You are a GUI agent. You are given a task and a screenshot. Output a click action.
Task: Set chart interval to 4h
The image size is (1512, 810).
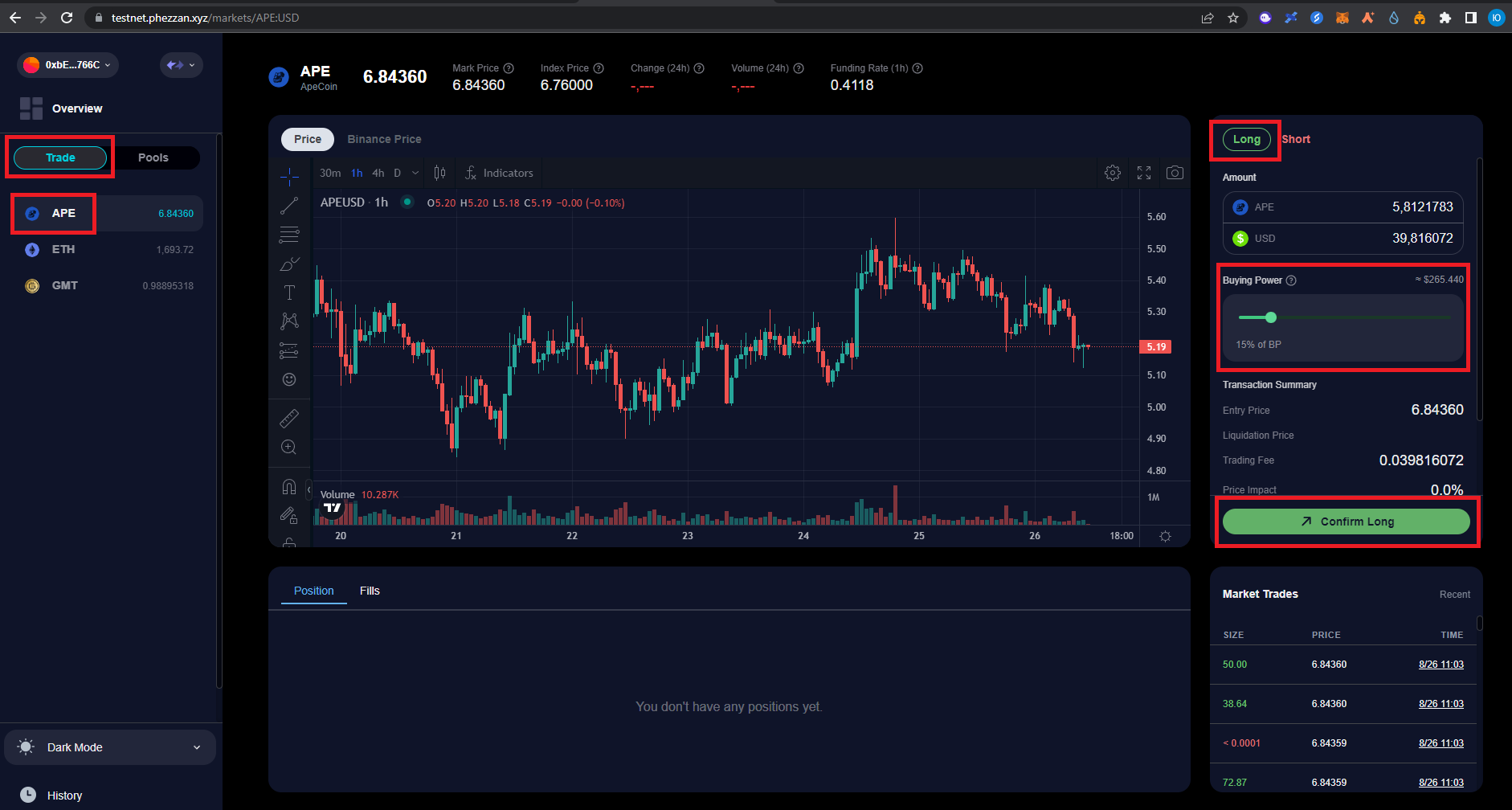click(x=378, y=173)
